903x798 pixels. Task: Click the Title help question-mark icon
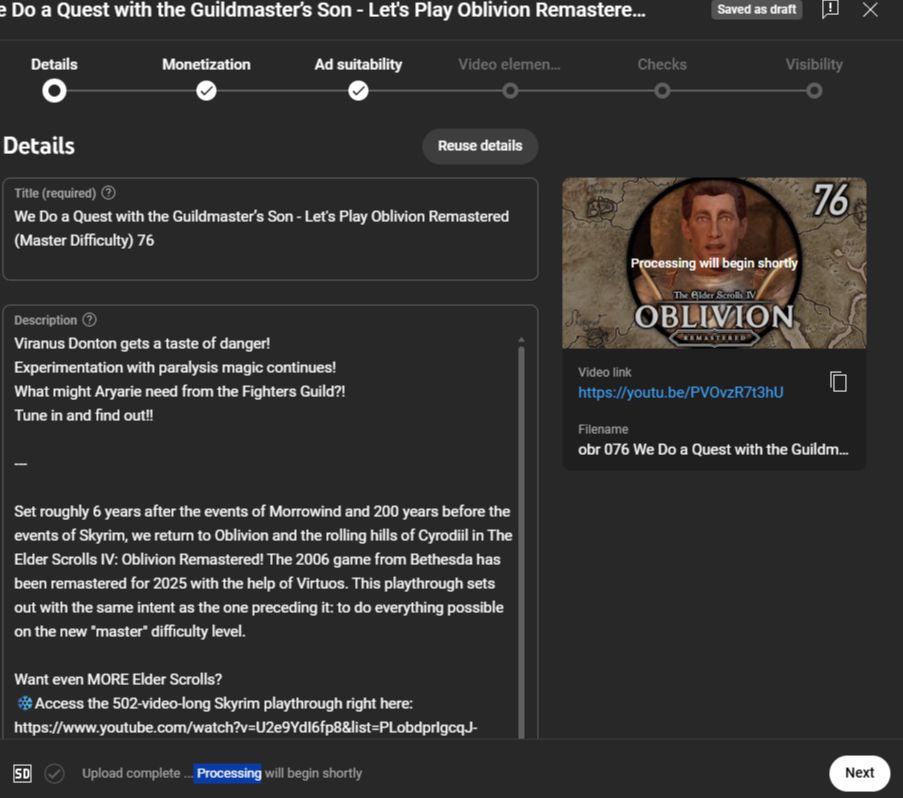click(x=108, y=193)
